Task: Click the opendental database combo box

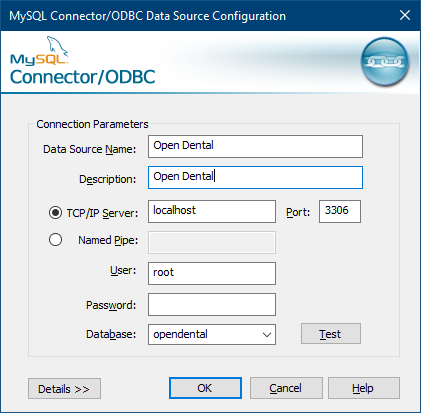Action: 212,334
